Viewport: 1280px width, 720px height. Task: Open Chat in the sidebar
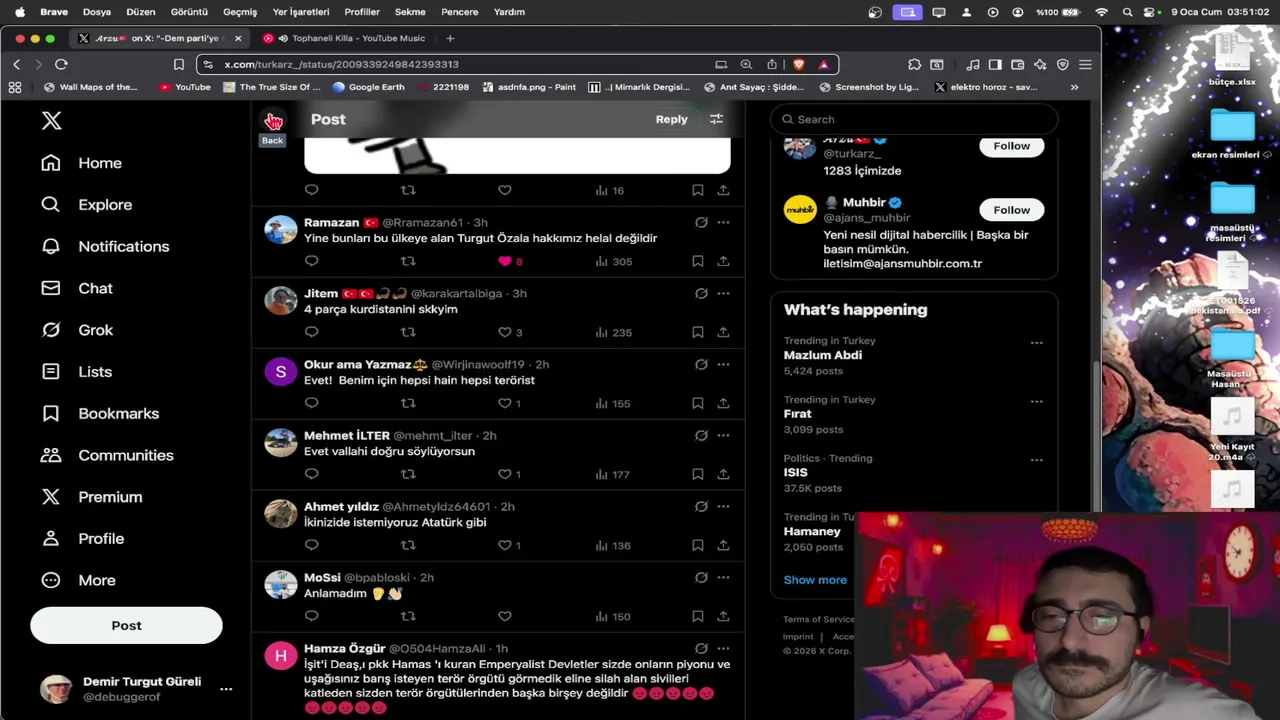click(76, 288)
